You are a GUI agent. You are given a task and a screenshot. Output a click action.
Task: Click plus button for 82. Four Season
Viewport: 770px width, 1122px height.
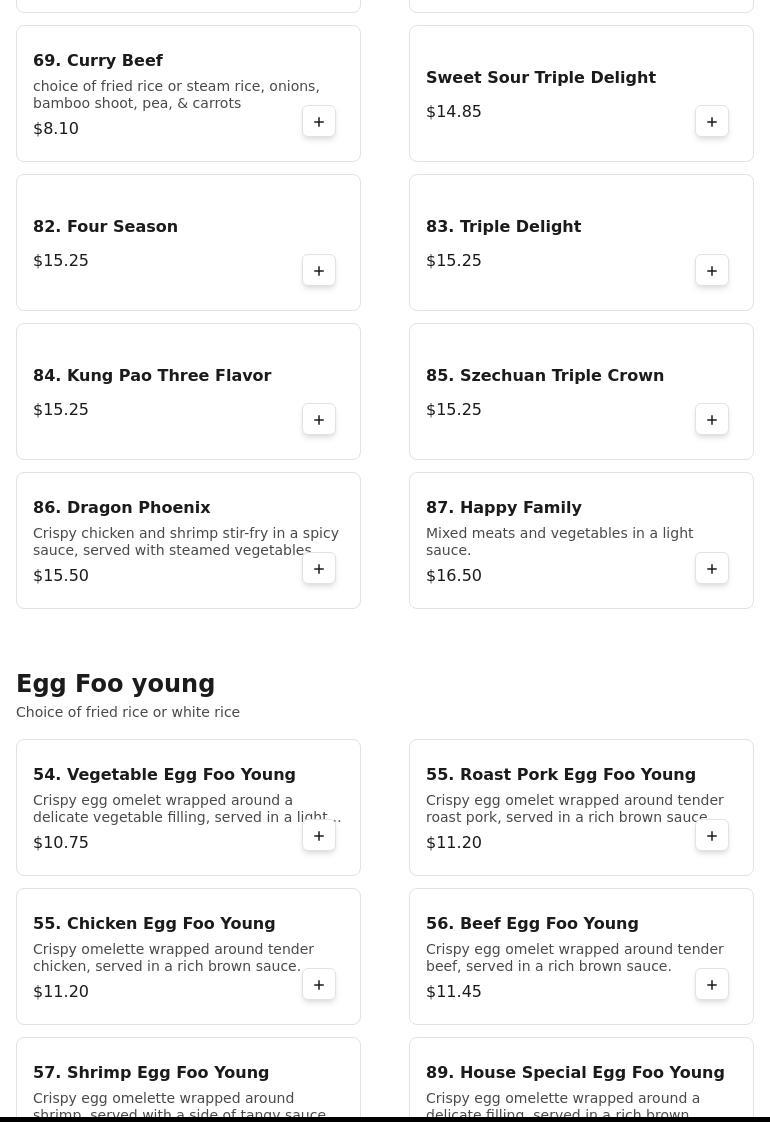319,271
